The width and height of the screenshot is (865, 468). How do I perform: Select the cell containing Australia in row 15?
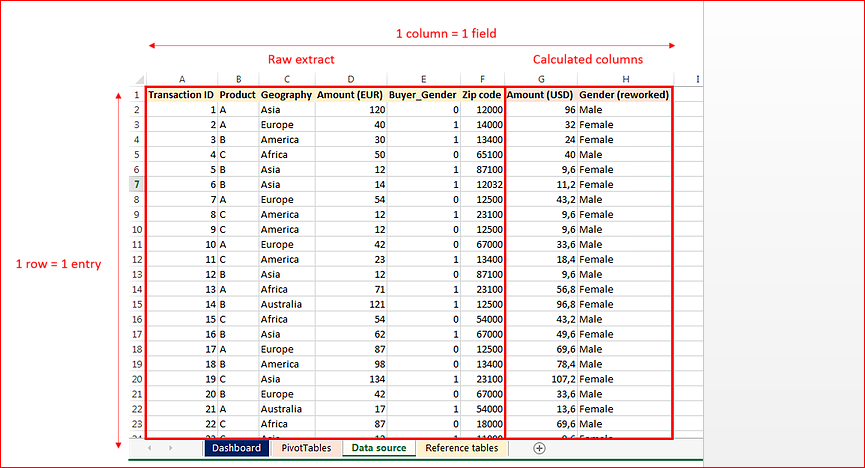tap(287, 304)
